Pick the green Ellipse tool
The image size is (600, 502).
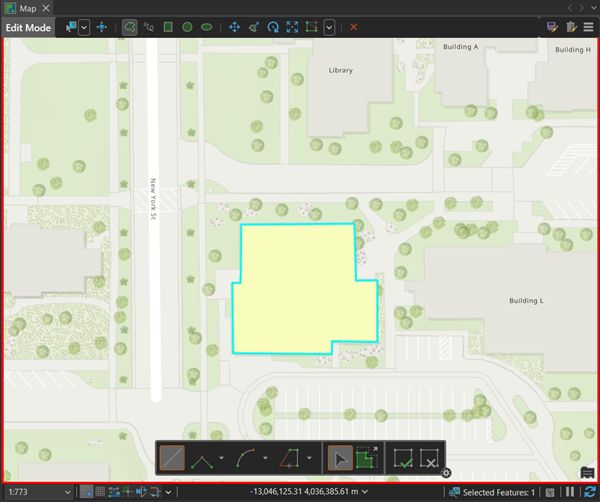[207, 27]
